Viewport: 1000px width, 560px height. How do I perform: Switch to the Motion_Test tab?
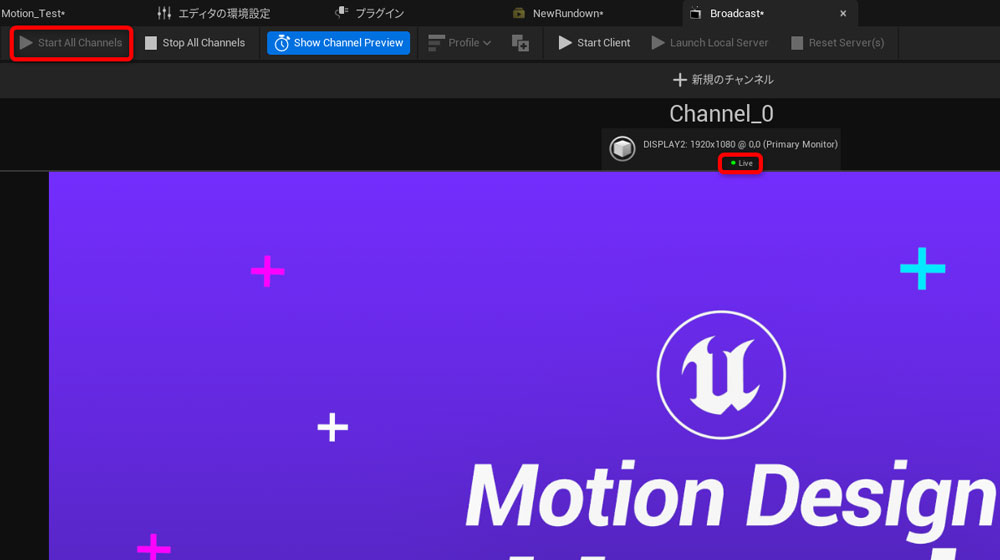coord(33,13)
